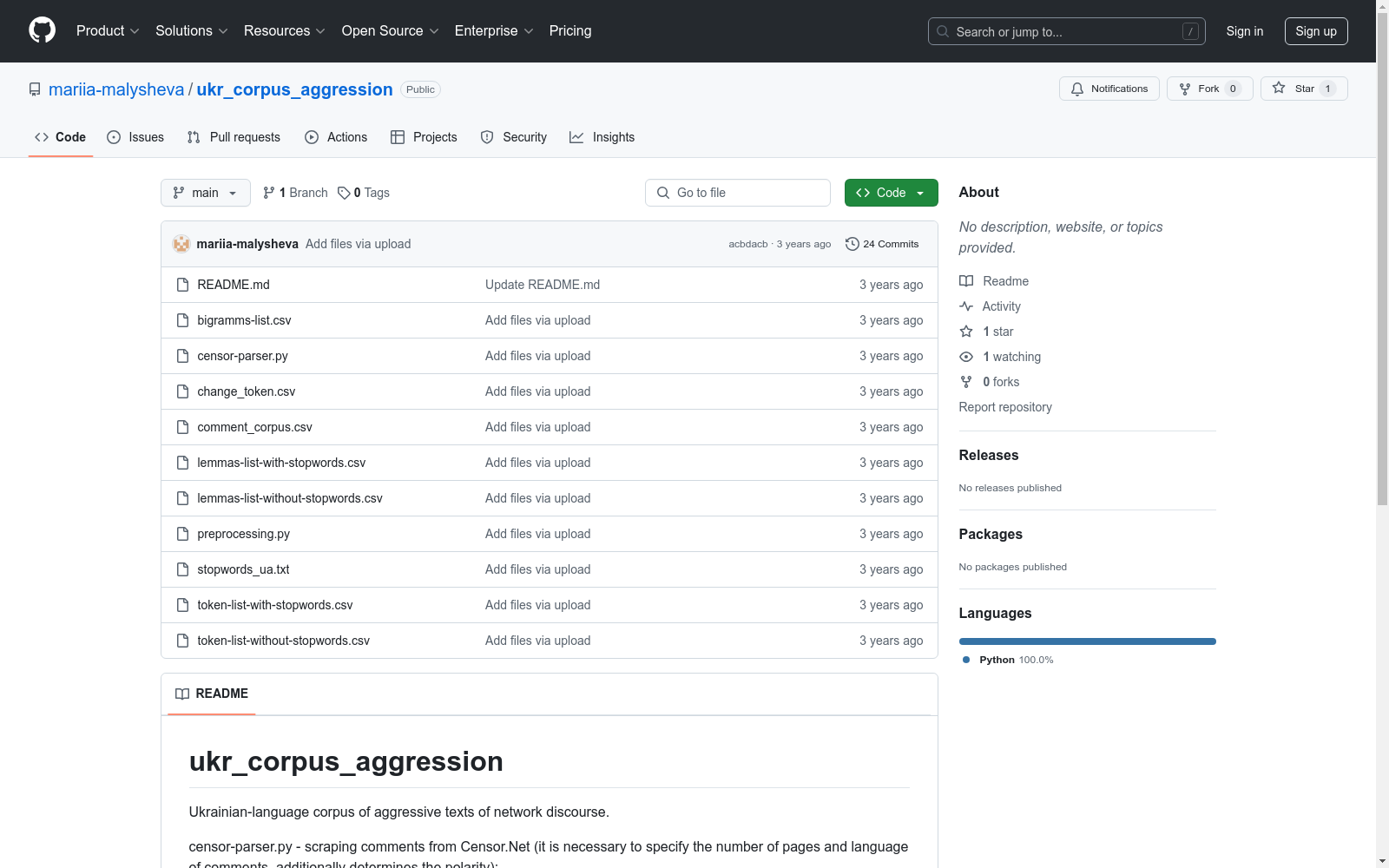The image size is (1389, 868).
Task: Click the file icon beside comment_corpus.csv
Action: [182, 427]
